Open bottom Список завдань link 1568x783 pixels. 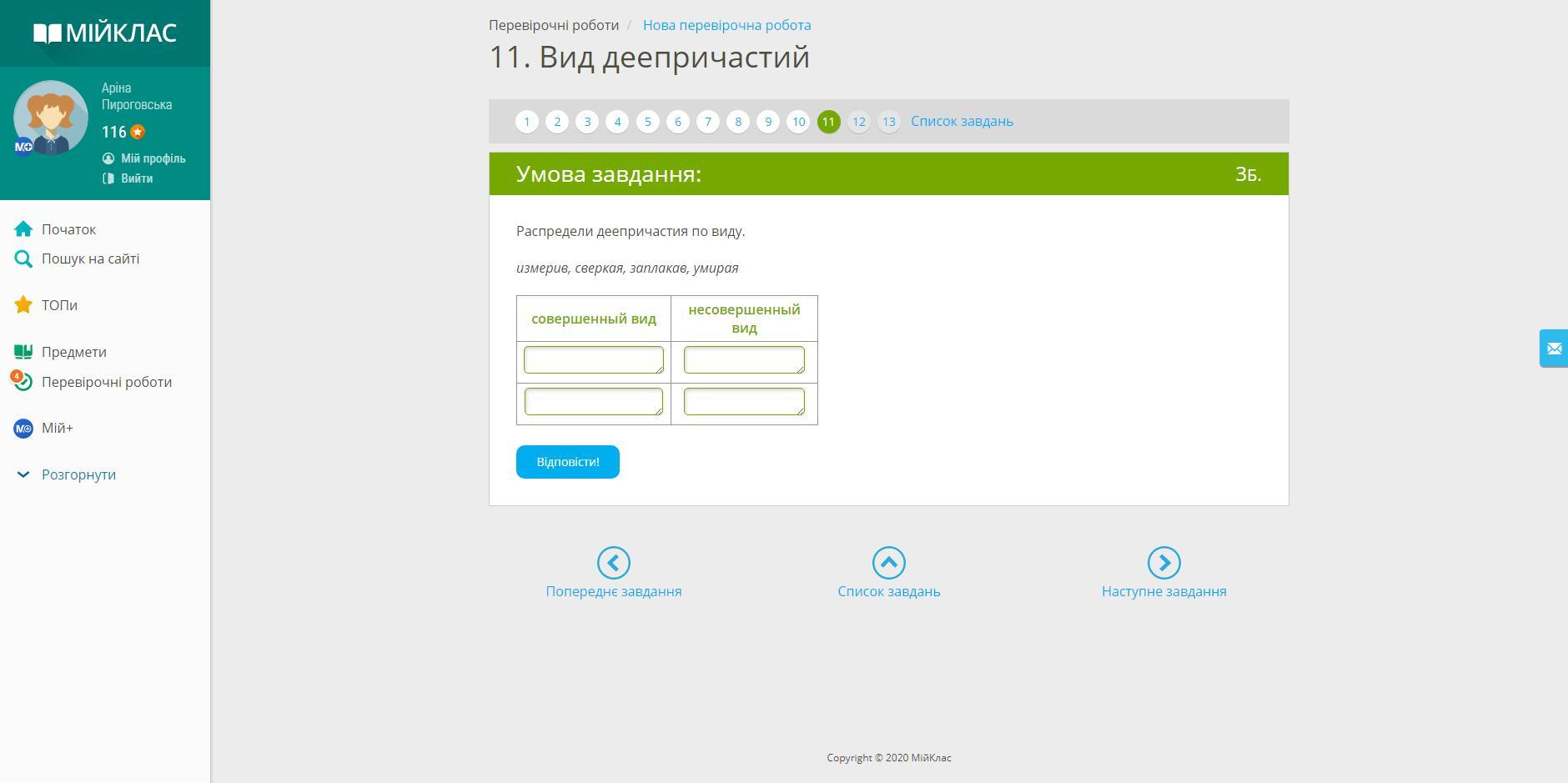tap(889, 591)
